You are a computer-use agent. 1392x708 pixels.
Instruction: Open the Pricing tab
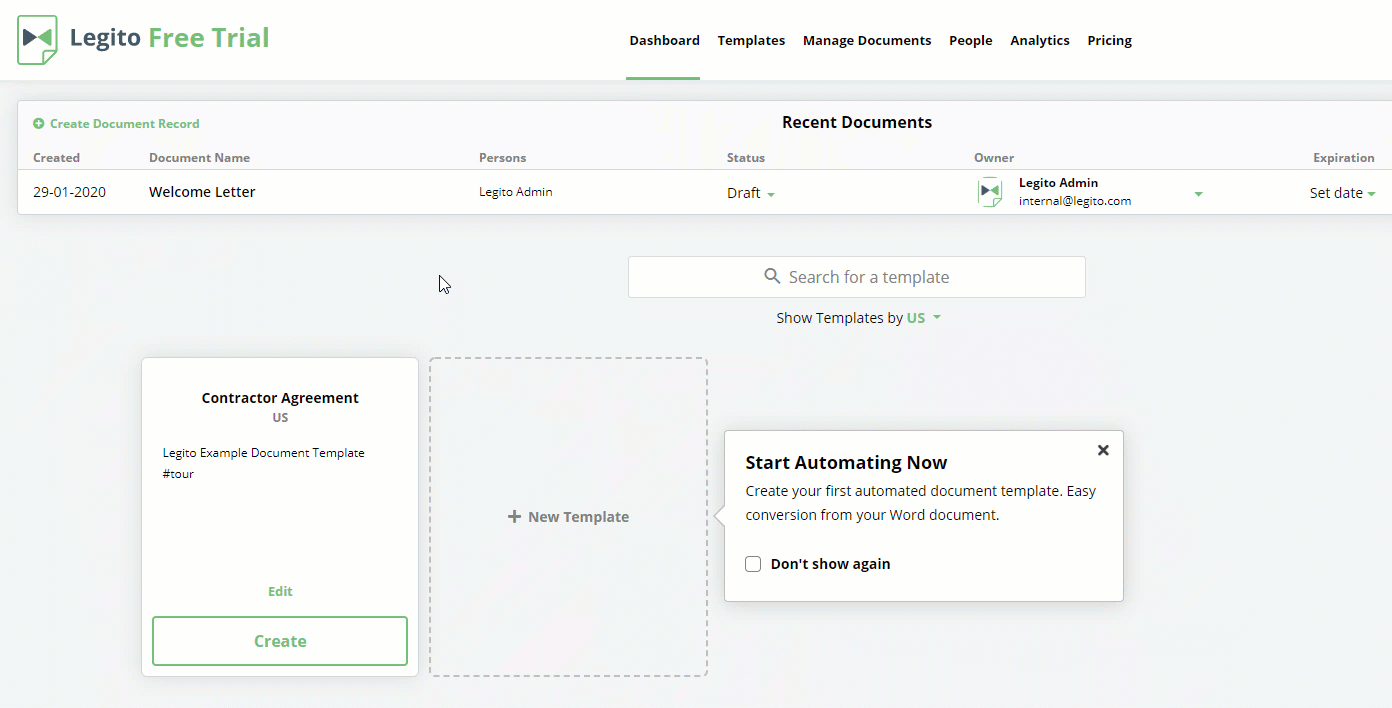pyautogui.click(x=1110, y=41)
